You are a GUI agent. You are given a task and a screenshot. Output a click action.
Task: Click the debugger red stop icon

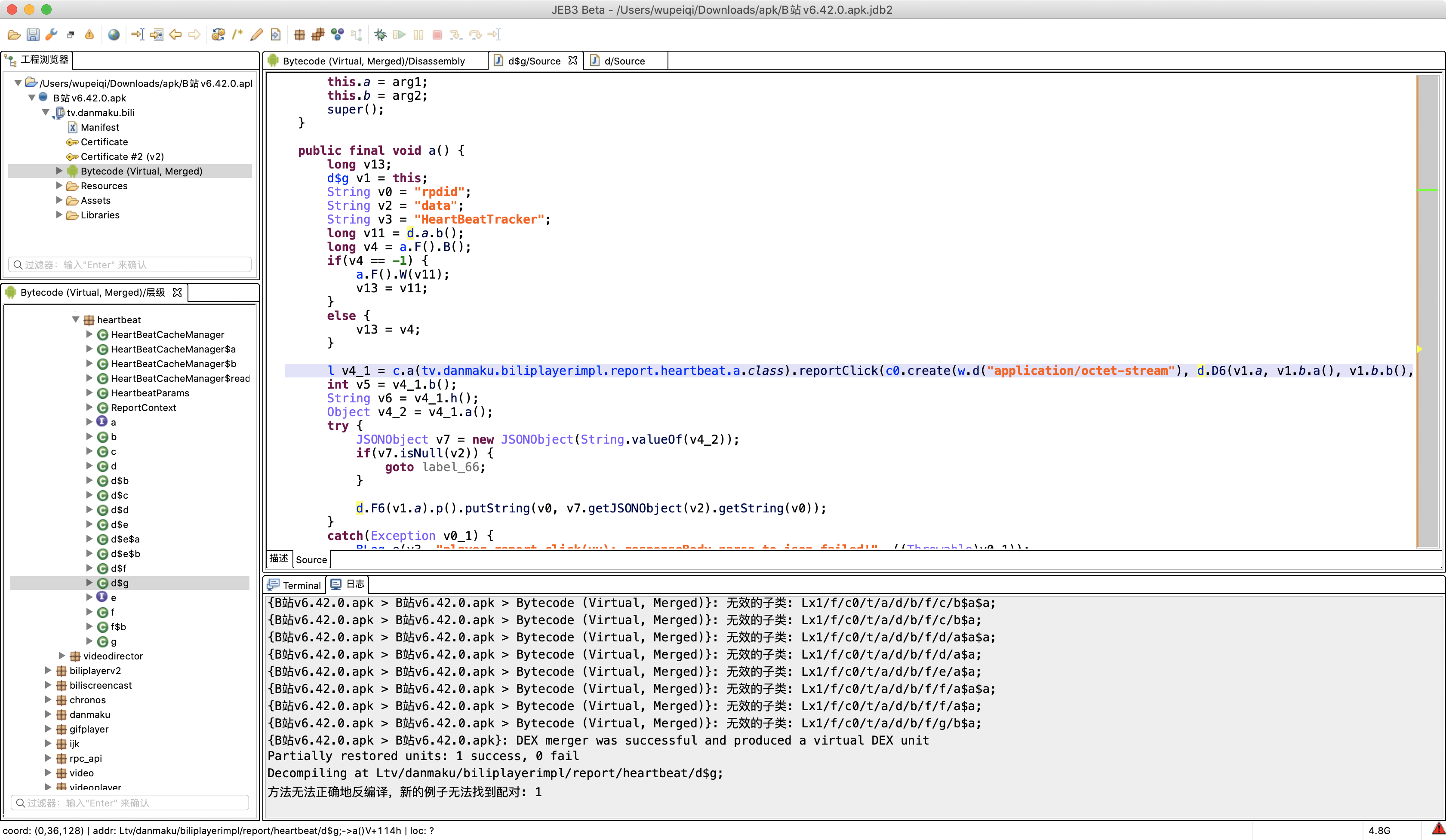437,35
